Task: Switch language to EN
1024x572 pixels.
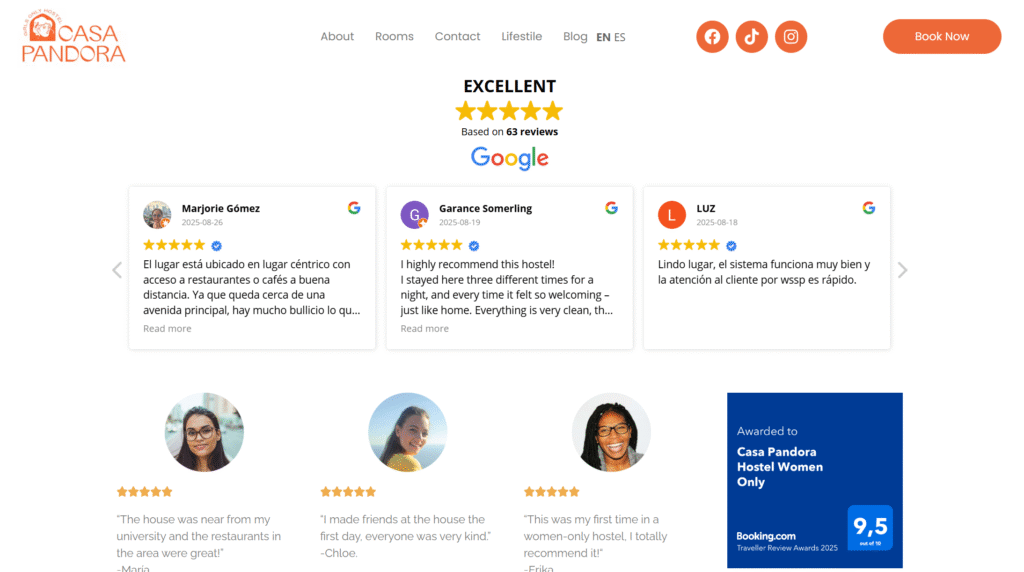Action: click(x=603, y=37)
